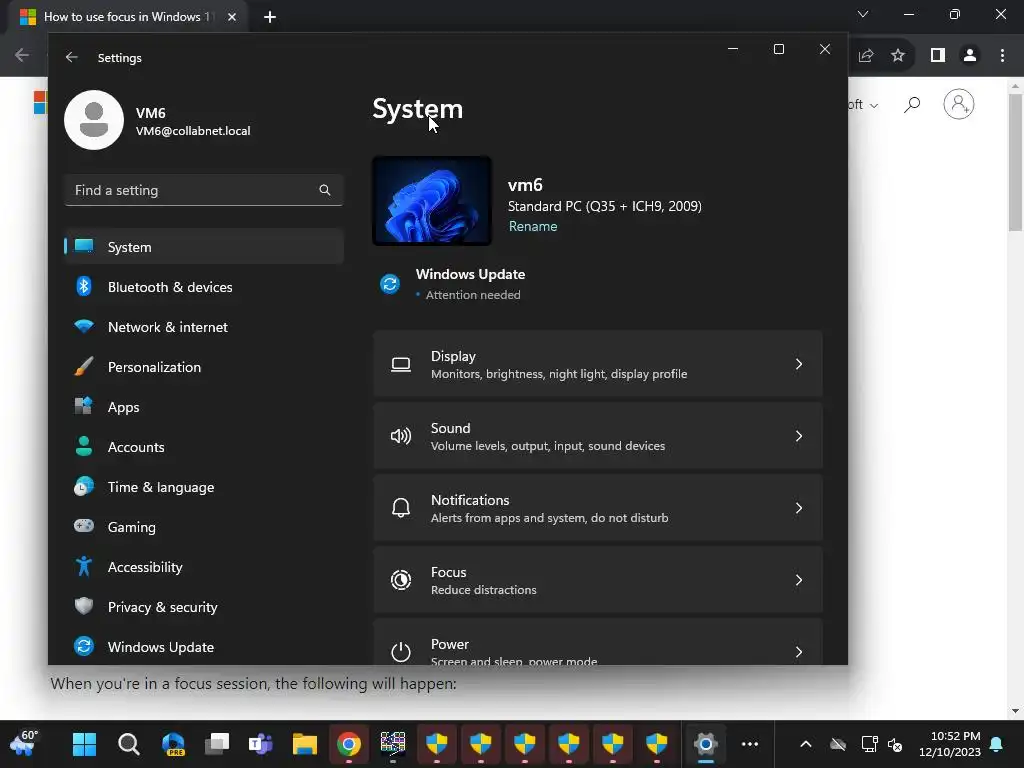
Task: Expand Display using its chevron arrow
Action: click(799, 364)
